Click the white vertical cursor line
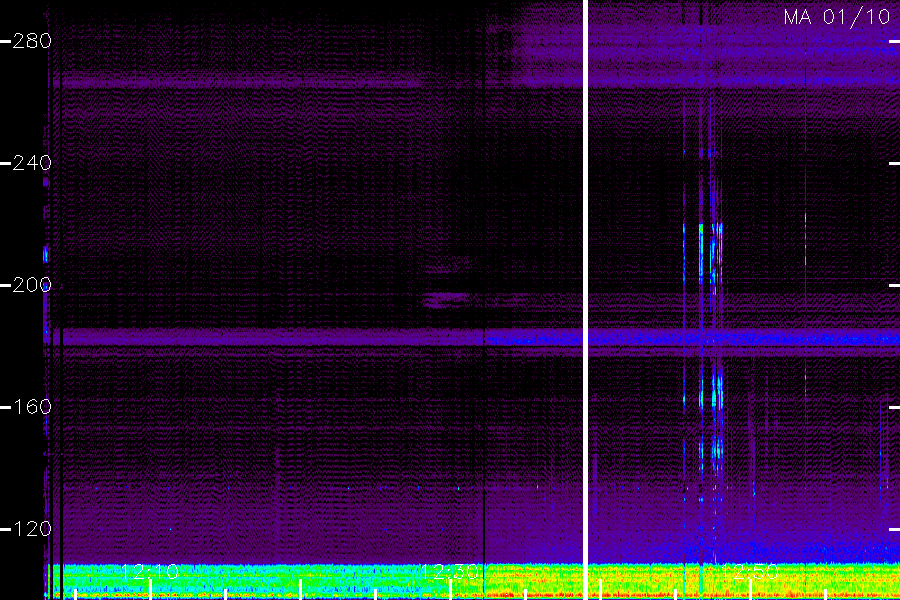The height and width of the screenshot is (600, 900). coord(585,300)
